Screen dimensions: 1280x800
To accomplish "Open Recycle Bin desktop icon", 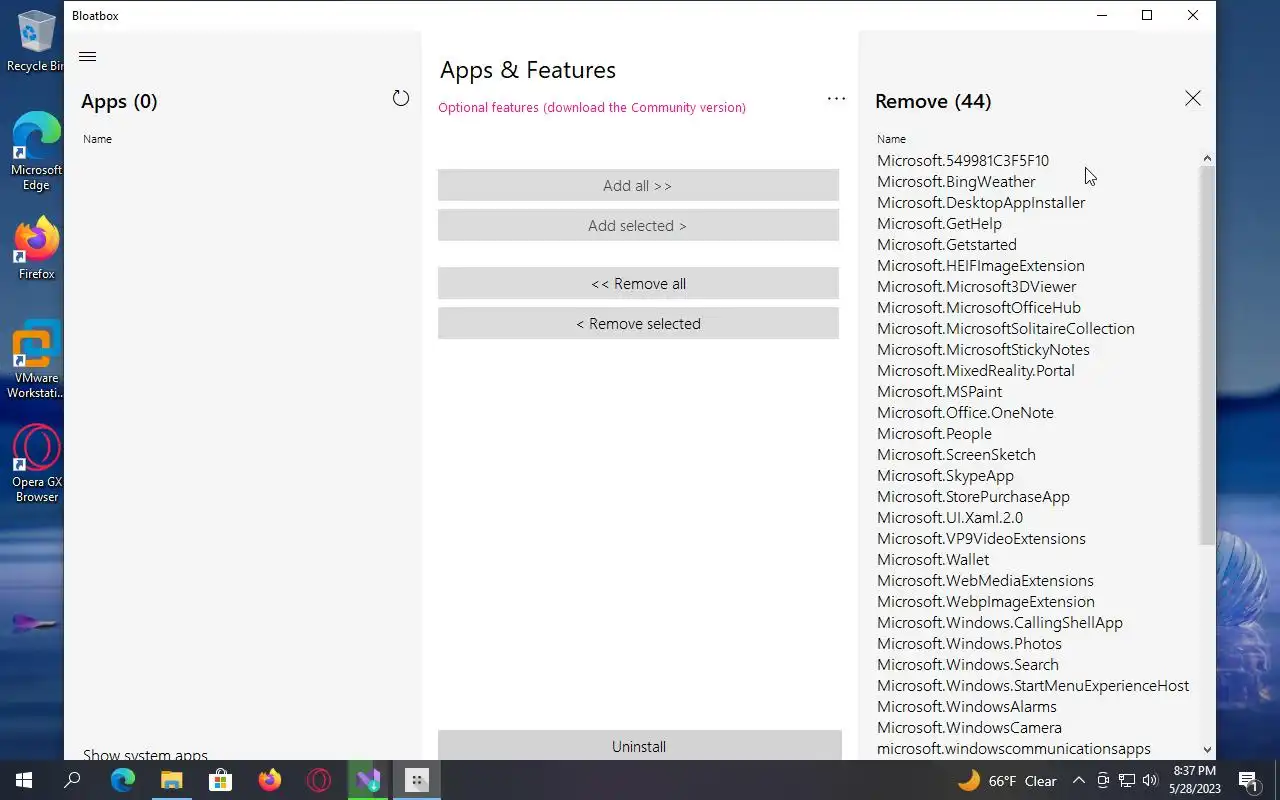I will [x=35, y=41].
